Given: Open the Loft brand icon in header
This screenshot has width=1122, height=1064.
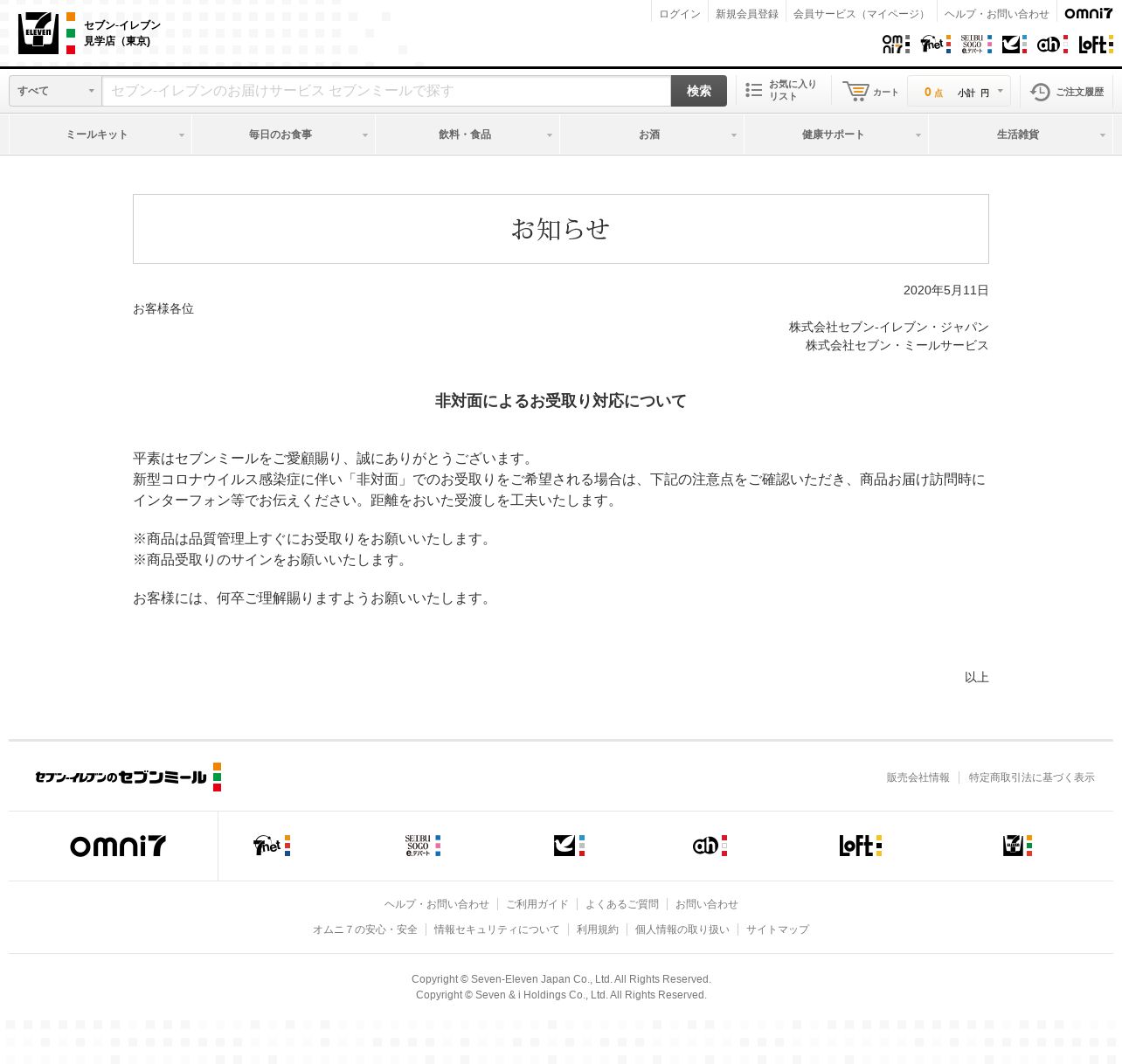Looking at the screenshot, I should pos(1096,44).
